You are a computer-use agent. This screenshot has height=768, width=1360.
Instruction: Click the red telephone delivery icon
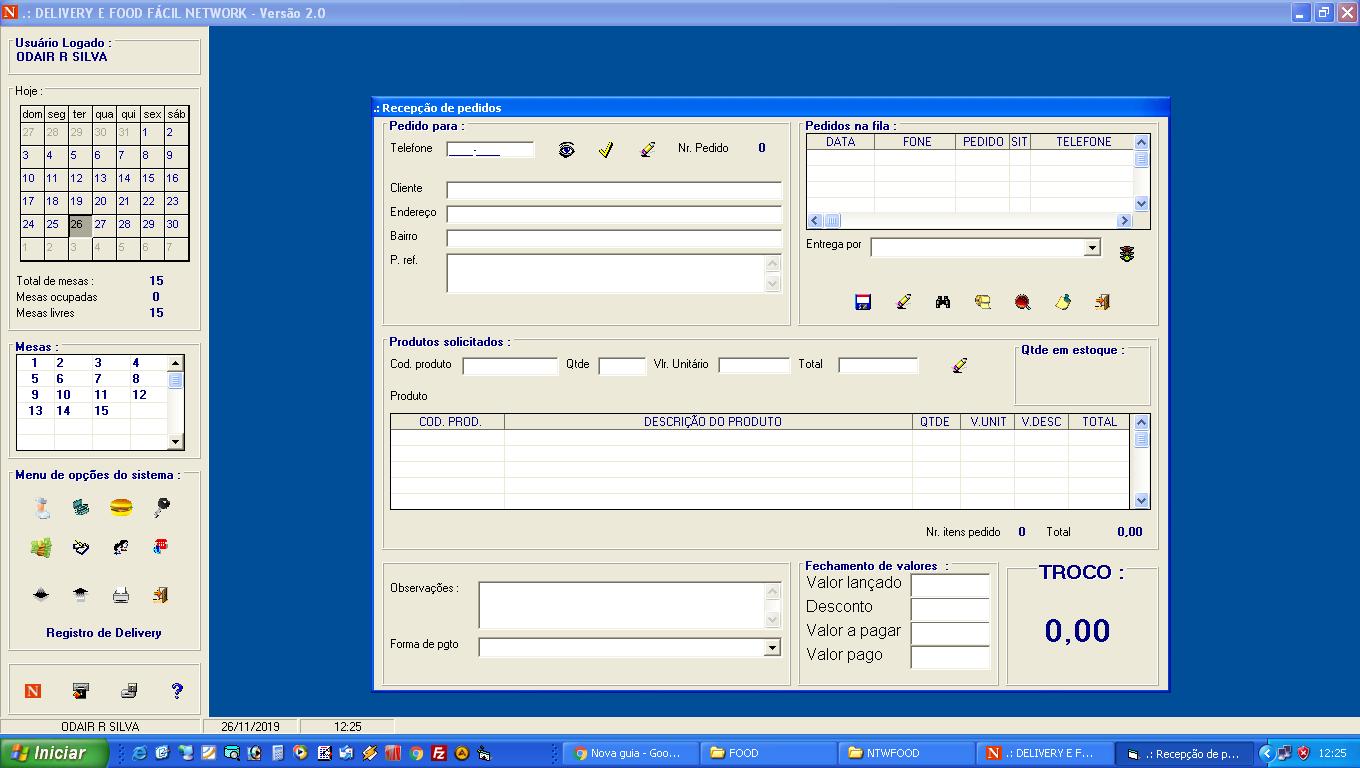pyautogui.click(x=160, y=546)
